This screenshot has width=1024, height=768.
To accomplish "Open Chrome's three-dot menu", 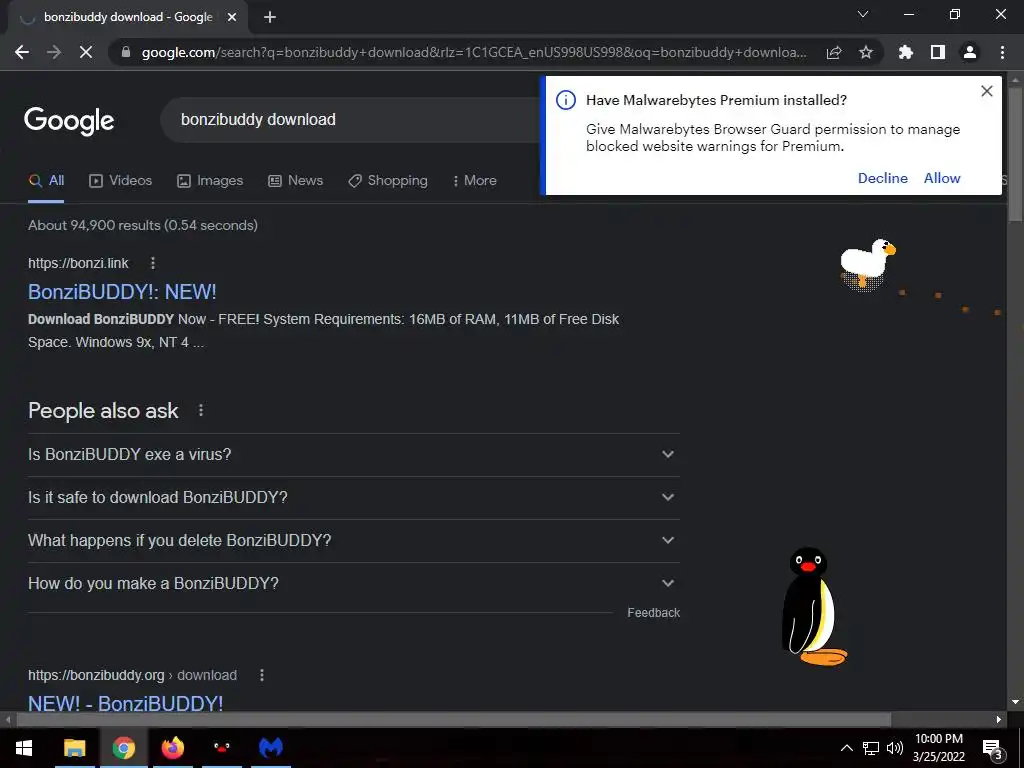I will tap(1002, 52).
